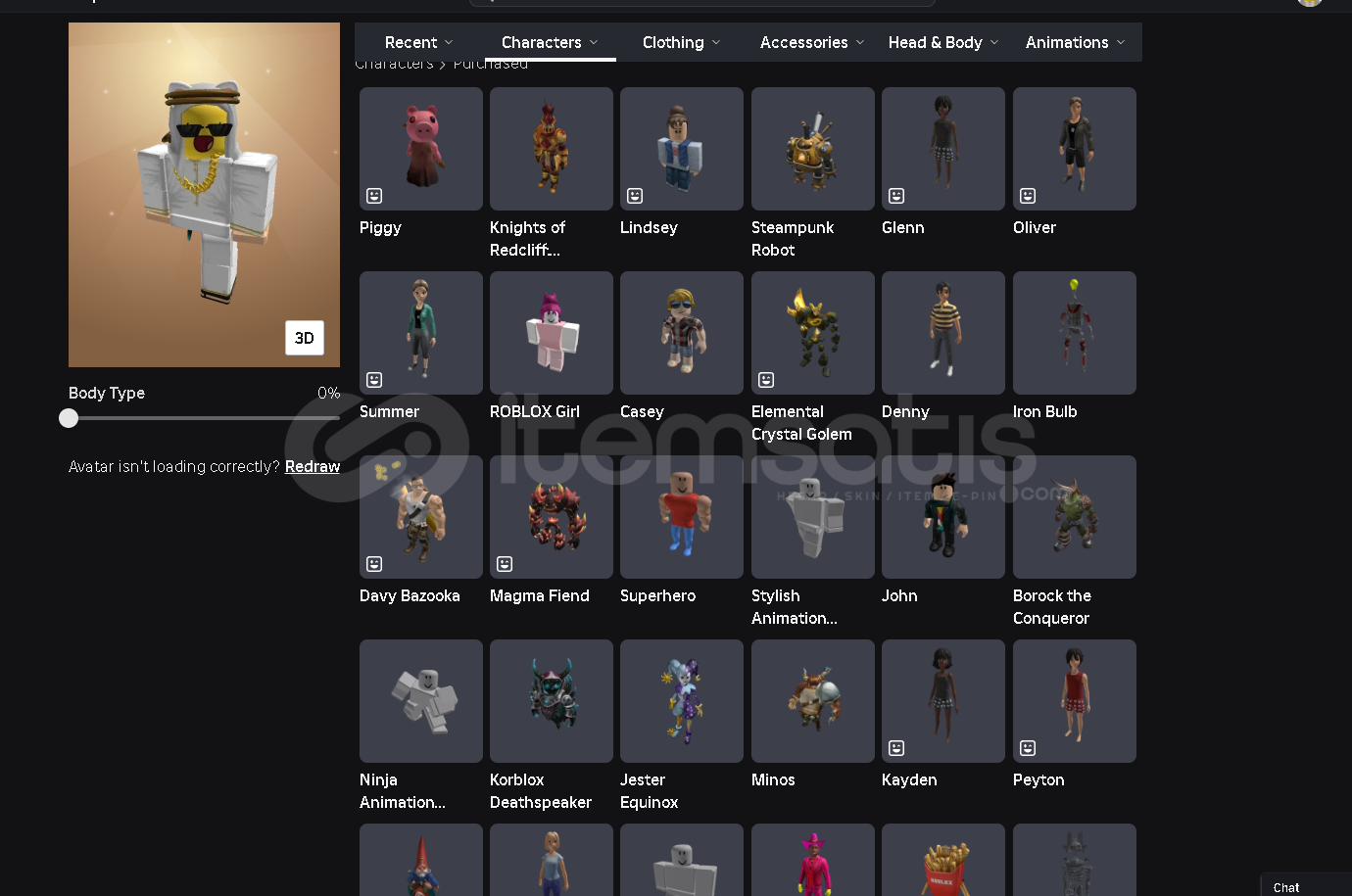Image resolution: width=1352 pixels, height=896 pixels.
Task: Select the Iron Bulb character thumbnail
Action: [x=1075, y=333]
